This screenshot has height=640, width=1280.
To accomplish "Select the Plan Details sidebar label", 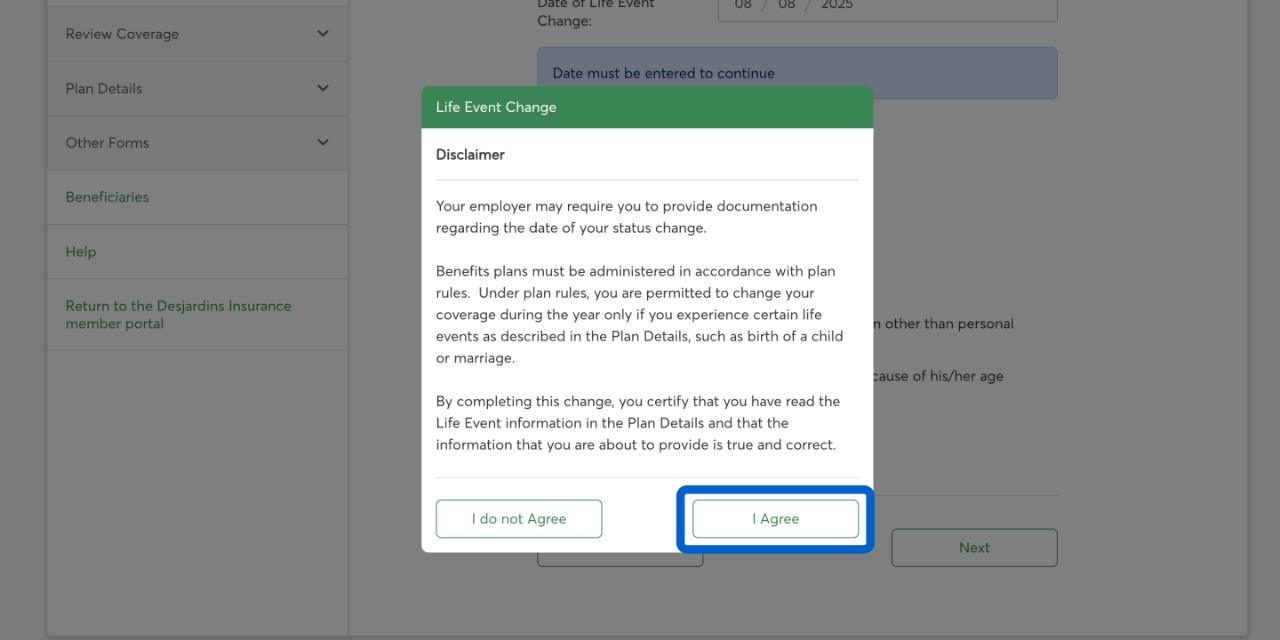I will 104,88.
